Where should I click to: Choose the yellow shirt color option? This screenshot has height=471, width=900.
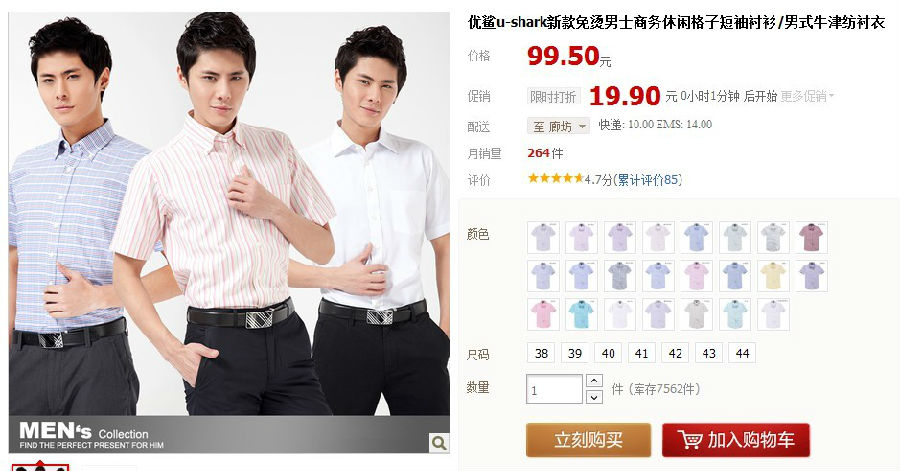[x=773, y=276]
